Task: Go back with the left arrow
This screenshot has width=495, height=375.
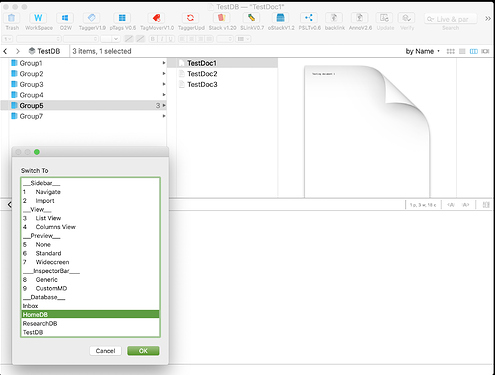Action: point(5,51)
